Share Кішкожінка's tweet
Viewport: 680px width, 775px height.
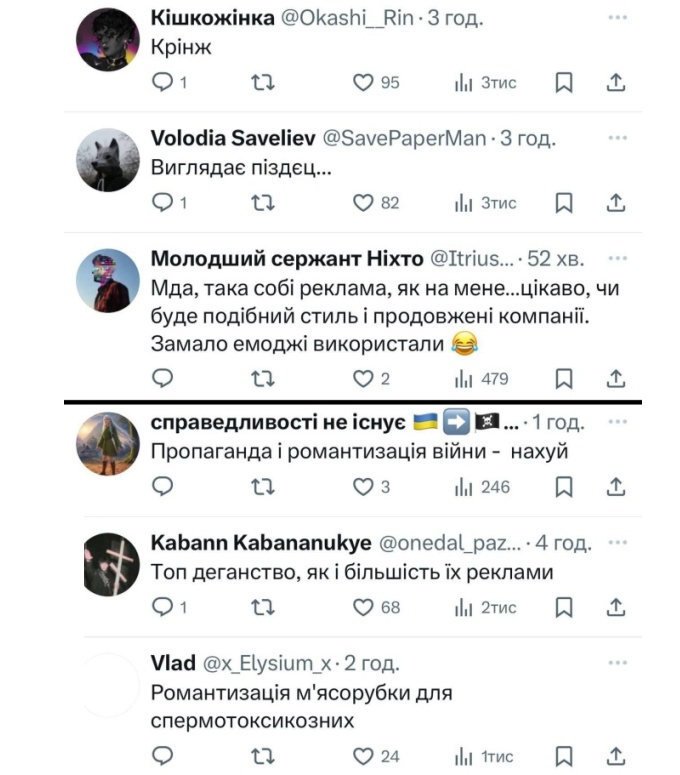pyautogui.click(x=617, y=83)
